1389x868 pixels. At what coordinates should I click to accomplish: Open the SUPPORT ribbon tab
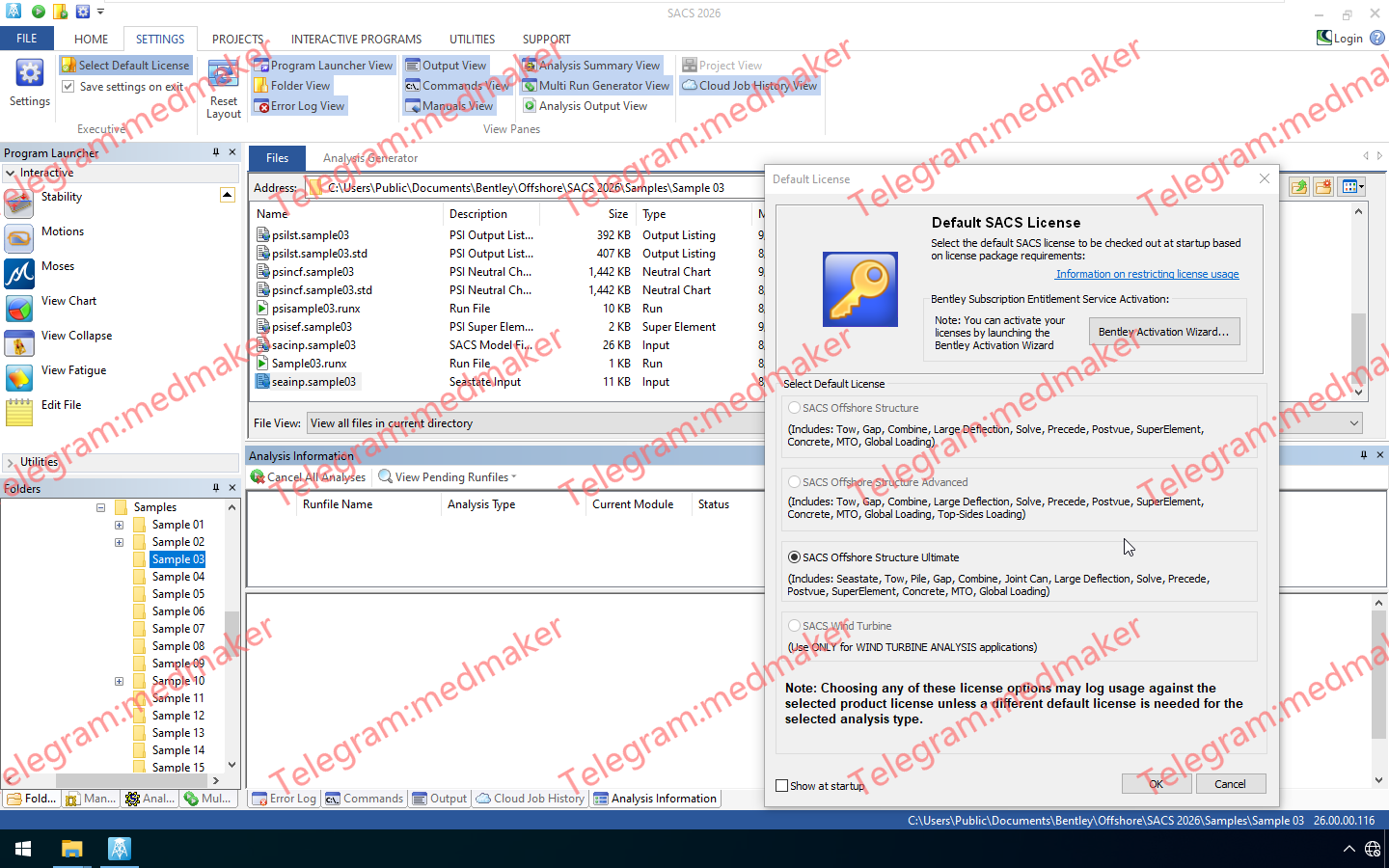tap(547, 40)
